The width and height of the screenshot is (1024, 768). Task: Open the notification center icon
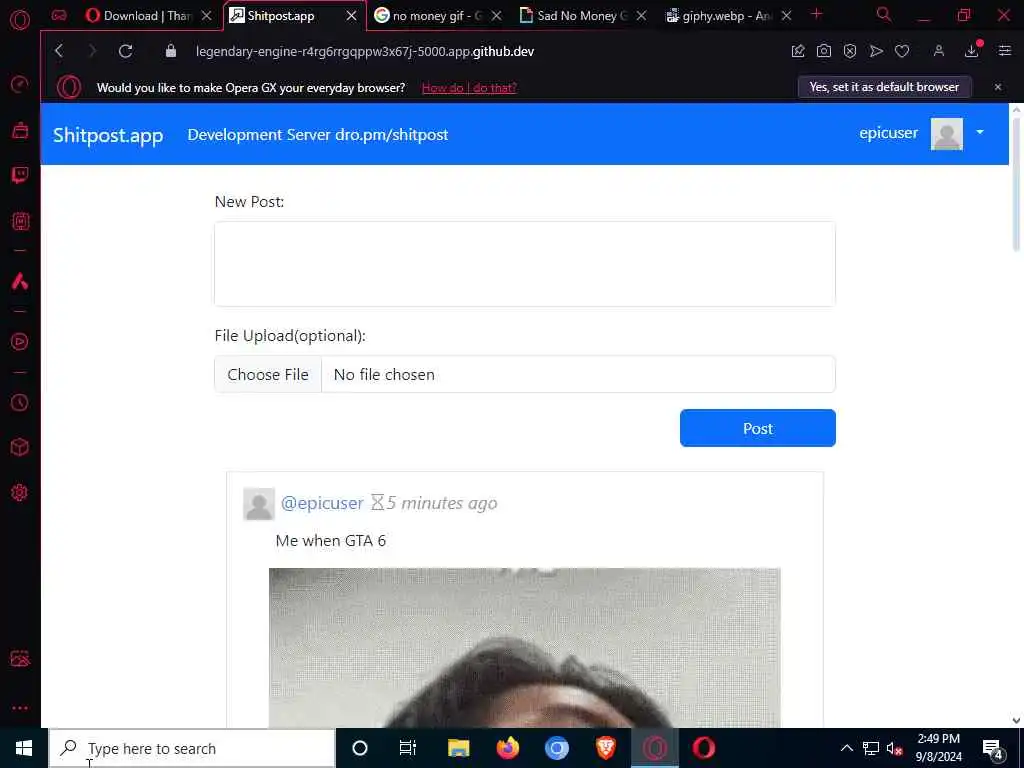coord(993,748)
